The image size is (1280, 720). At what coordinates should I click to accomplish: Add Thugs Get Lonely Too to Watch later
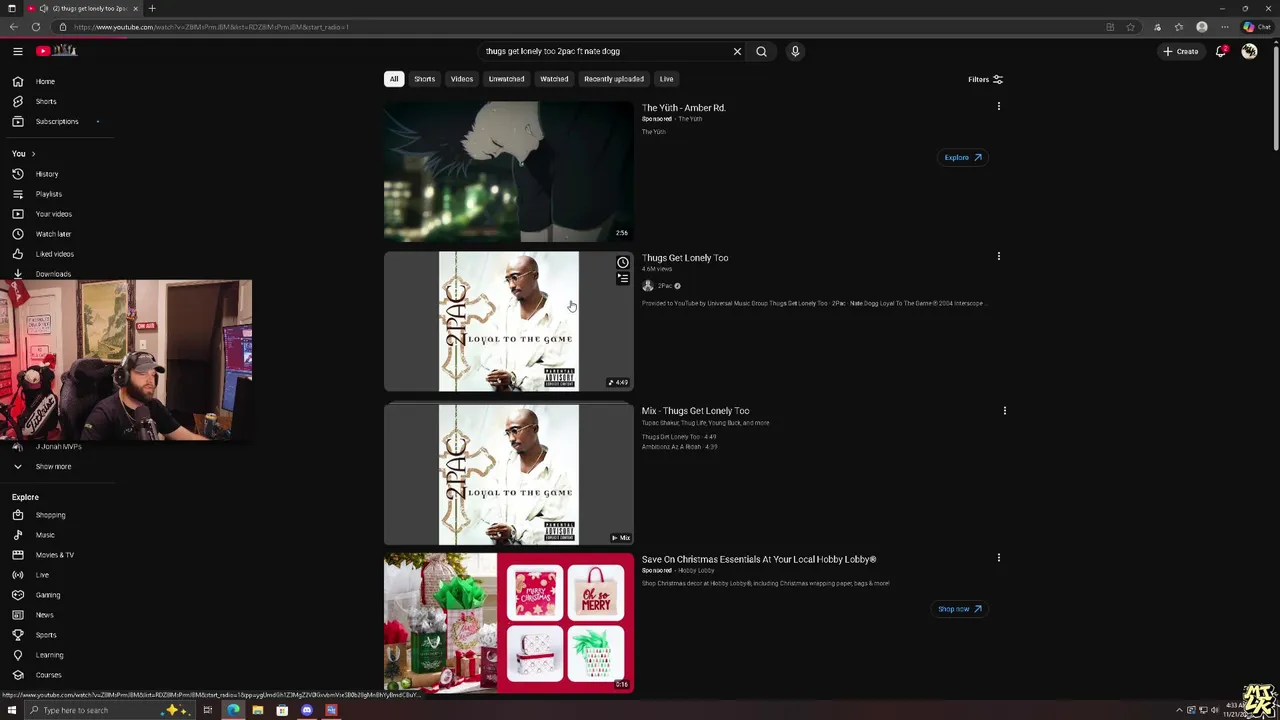(622, 263)
